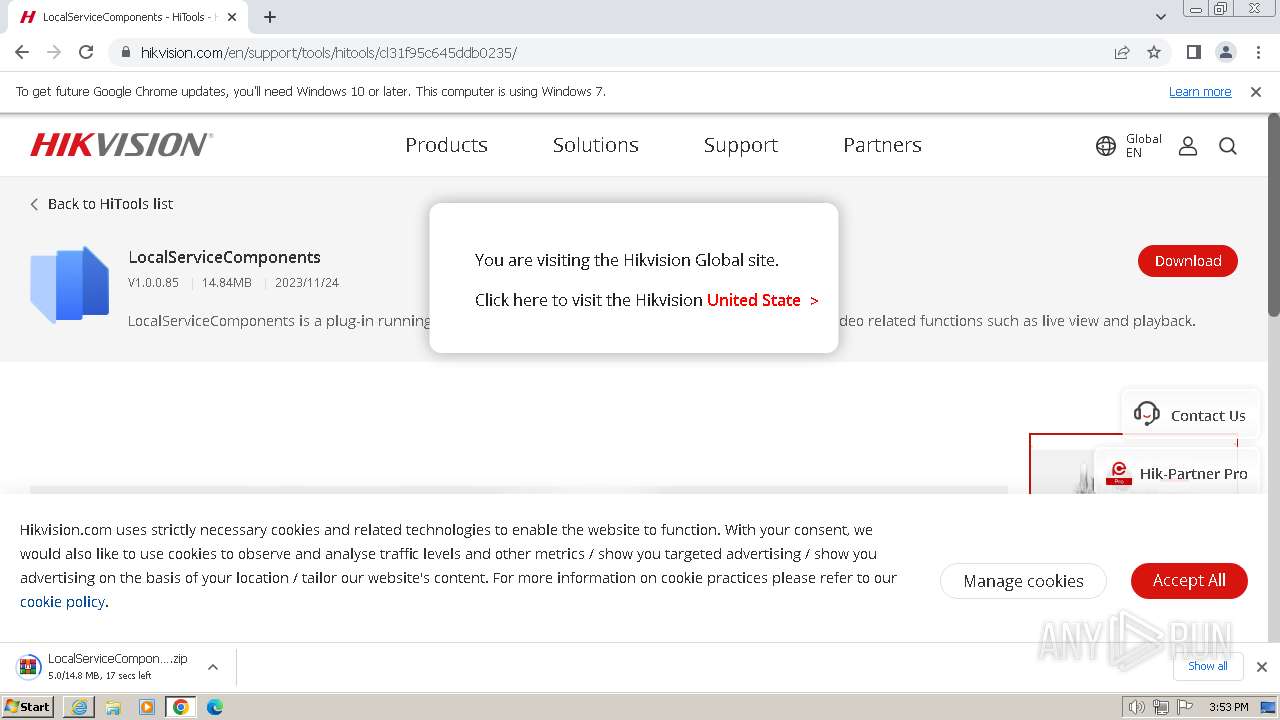Viewport: 1280px width, 720px height.
Task: Open the Windows Start menu
Action: pyautogui.click(x=28, y=707)
